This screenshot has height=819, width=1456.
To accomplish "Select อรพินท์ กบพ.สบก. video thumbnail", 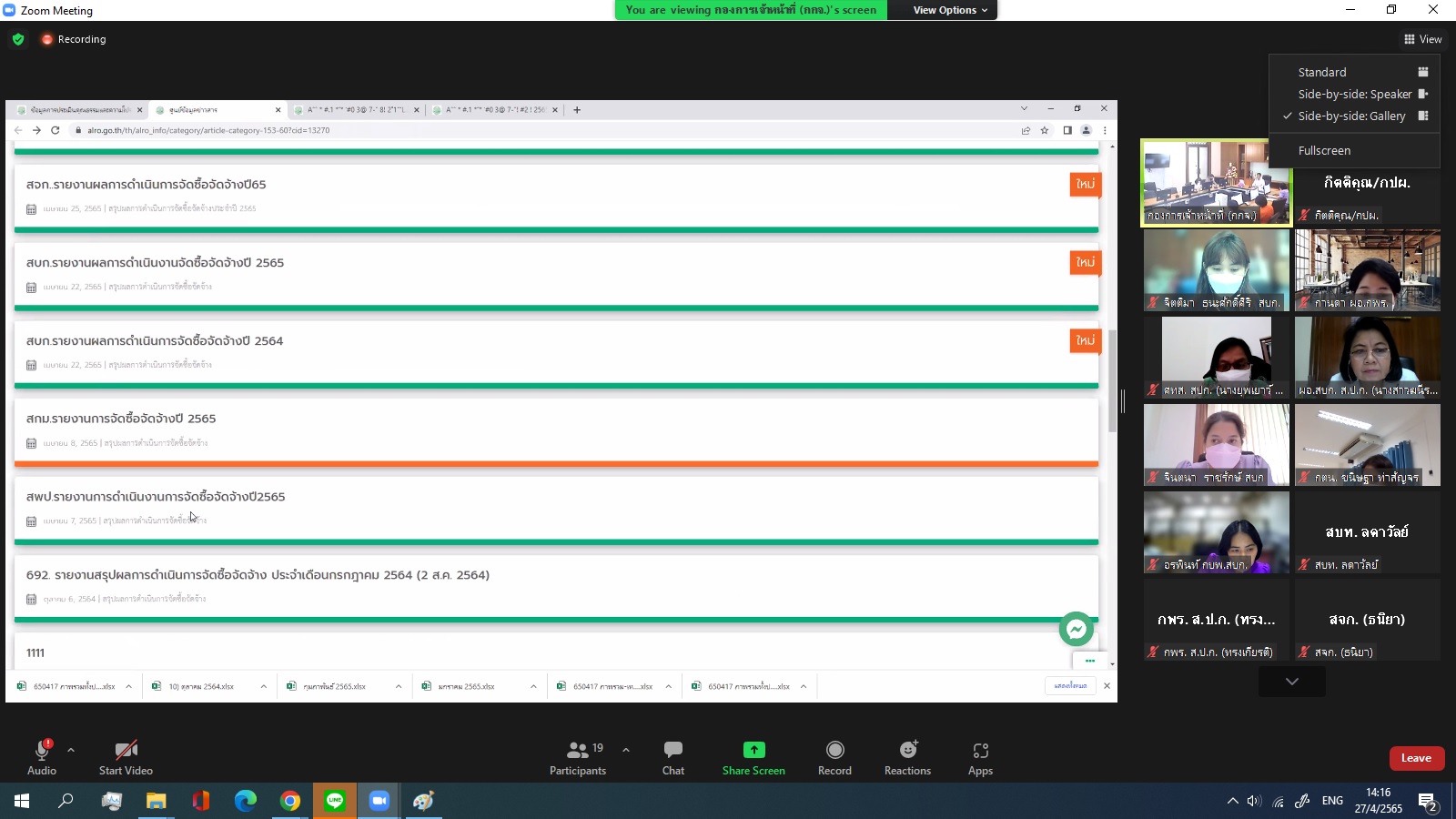I will [x=1217, y=532].
